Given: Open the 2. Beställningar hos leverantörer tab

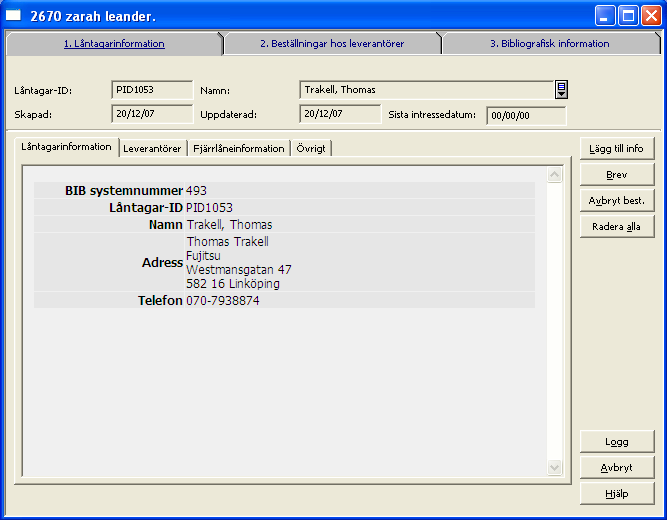Looking at the screenshot, I should (332, 43).
